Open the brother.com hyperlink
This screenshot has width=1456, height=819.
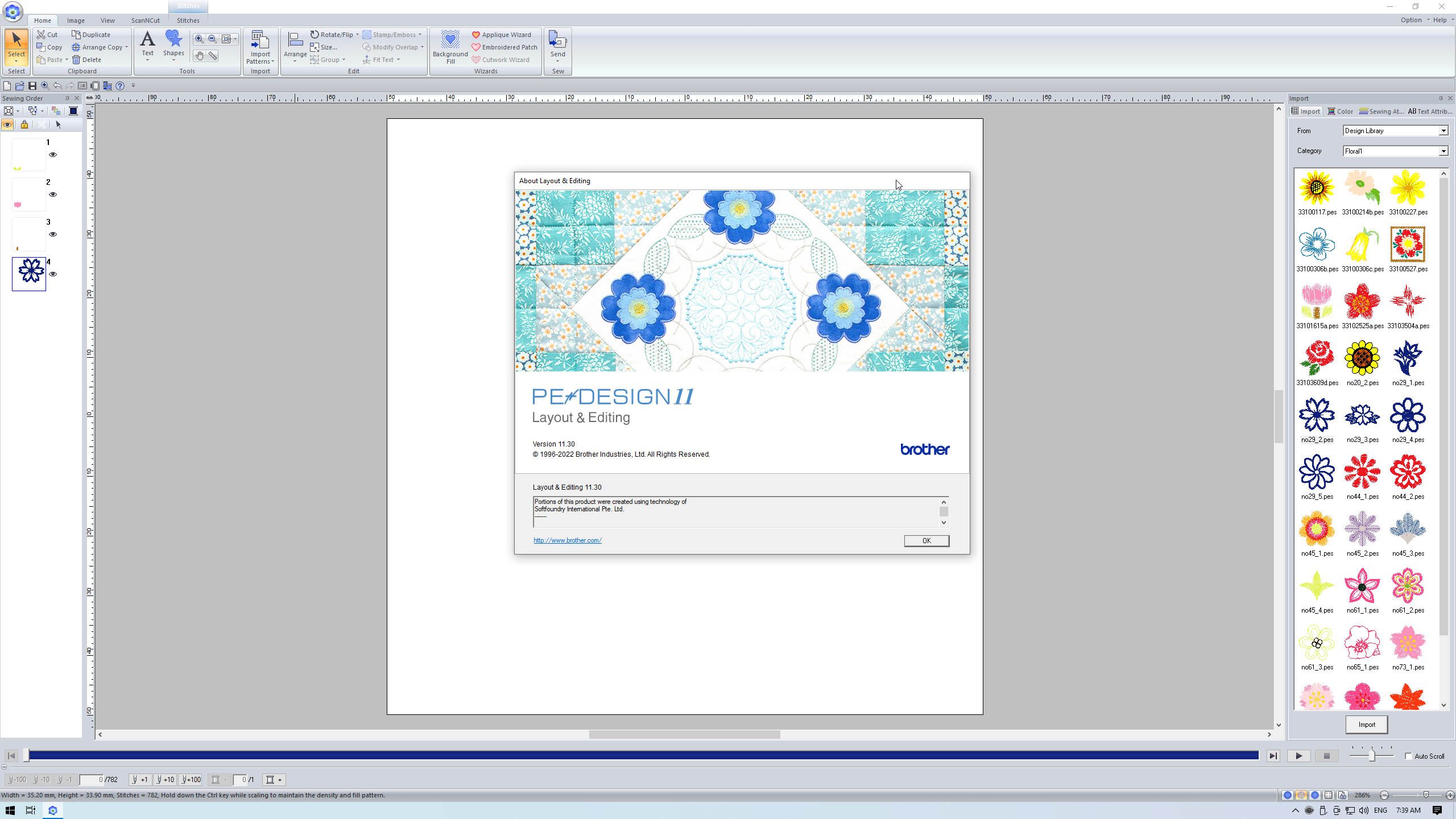567,540
